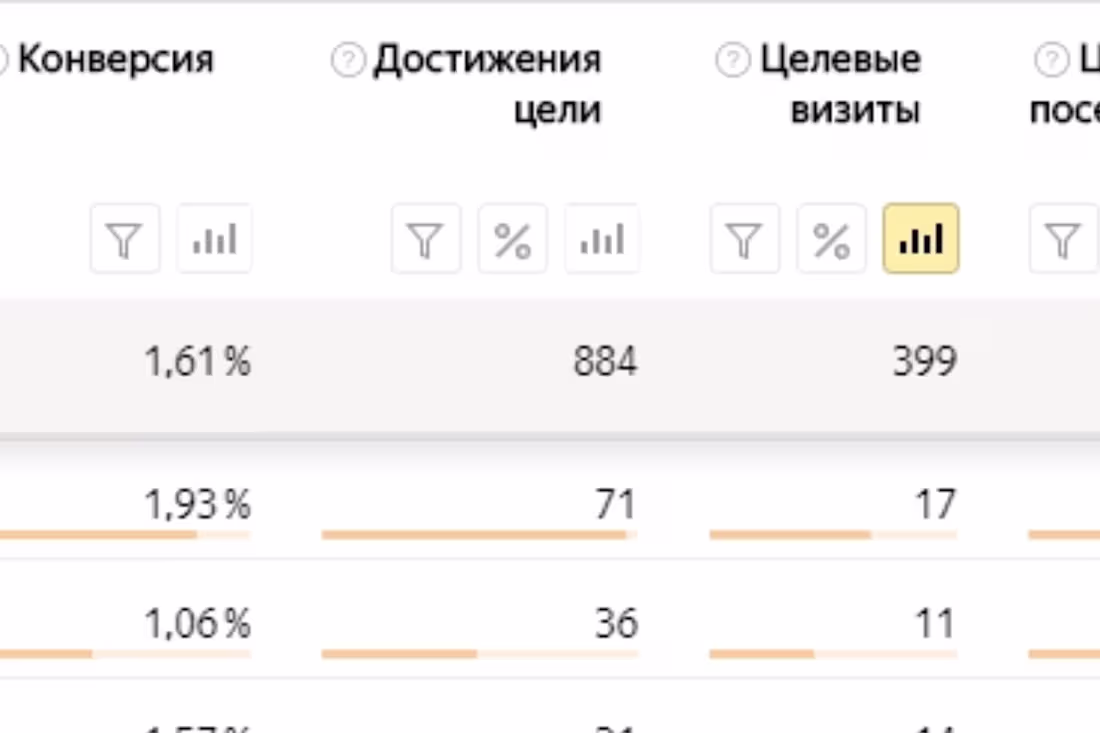
Task: Show bar chart for Достижения цели
Action: point(602,239)
